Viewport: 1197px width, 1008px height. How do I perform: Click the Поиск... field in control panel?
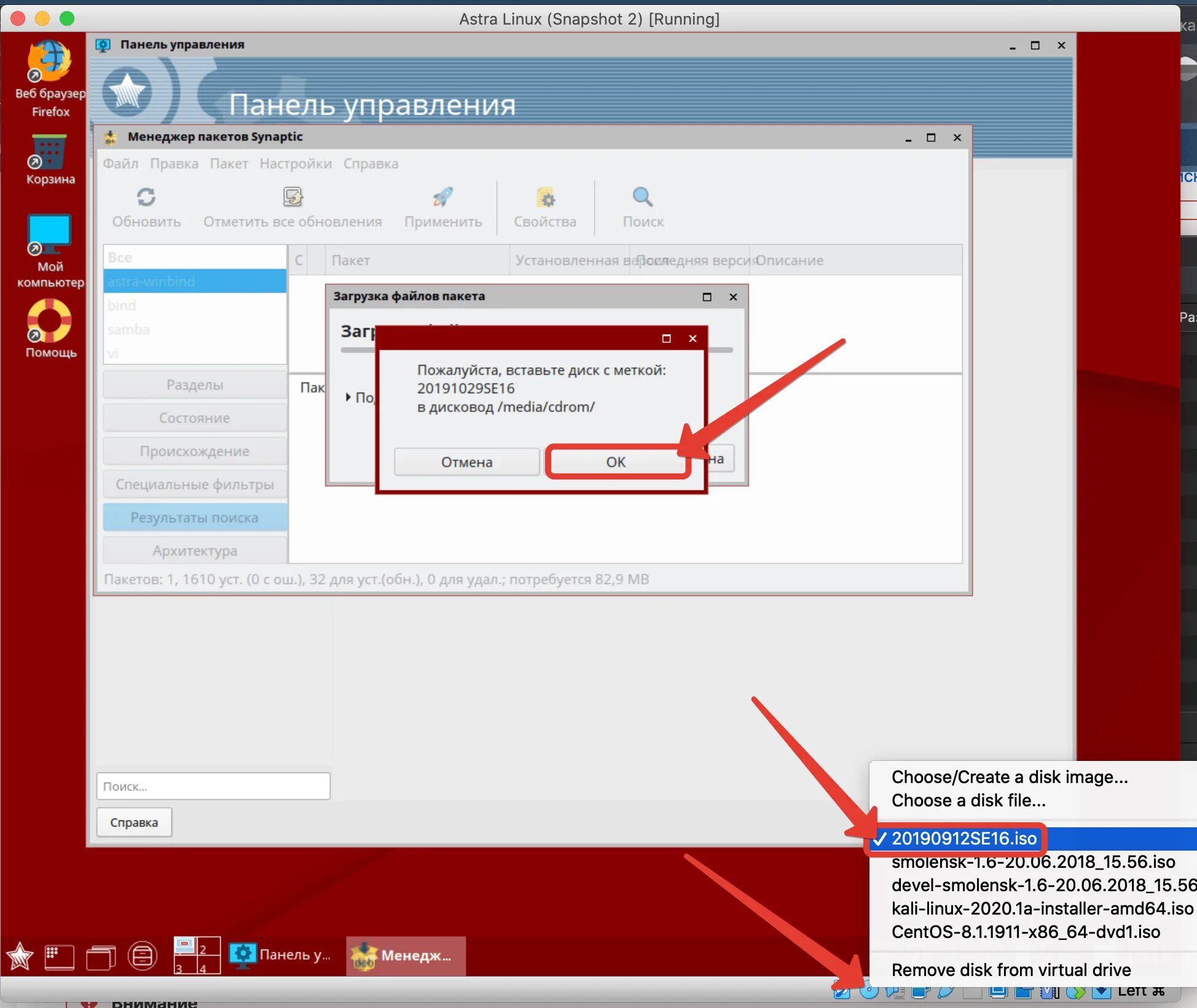pos(213,786)
